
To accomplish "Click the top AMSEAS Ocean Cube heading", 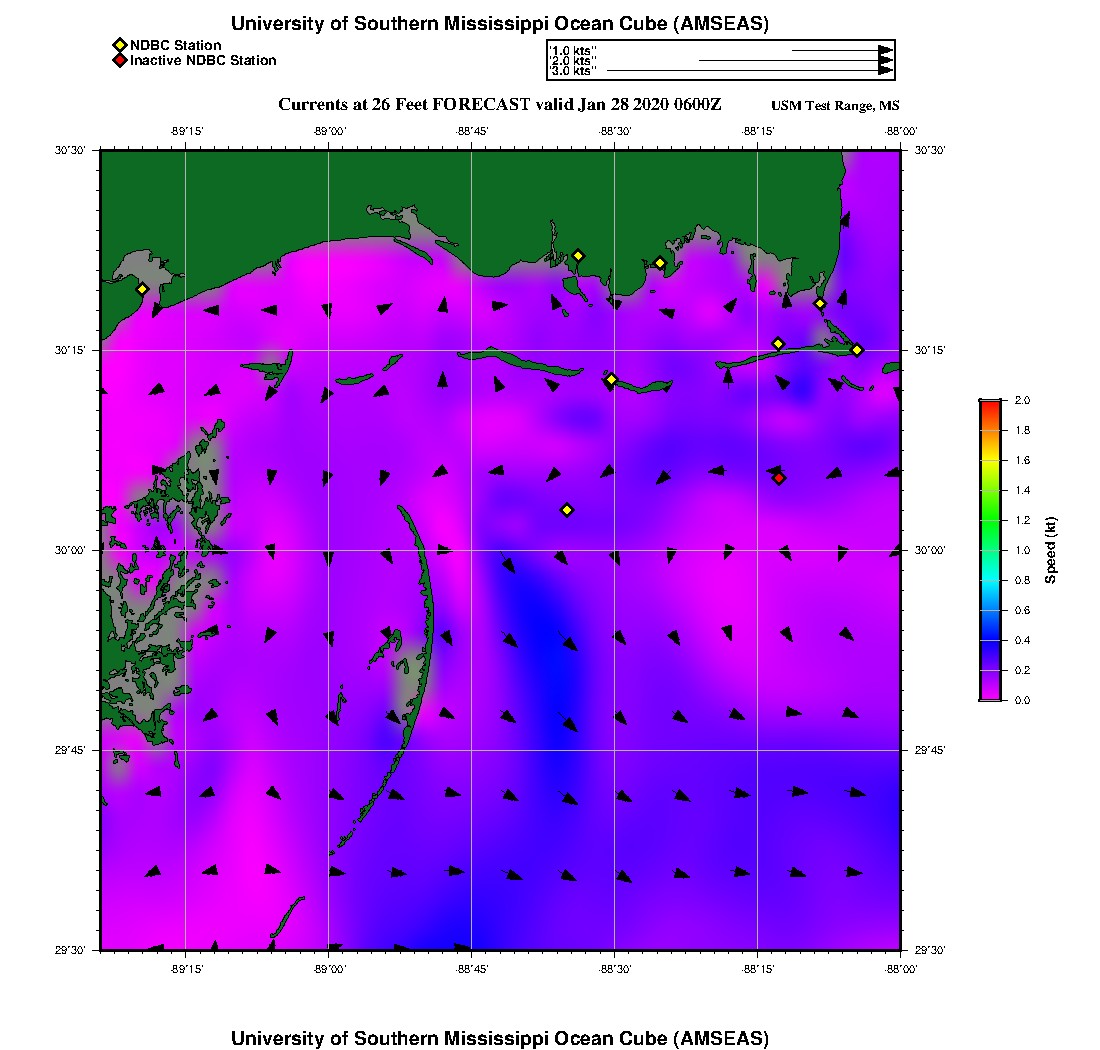I will point(500,24).
